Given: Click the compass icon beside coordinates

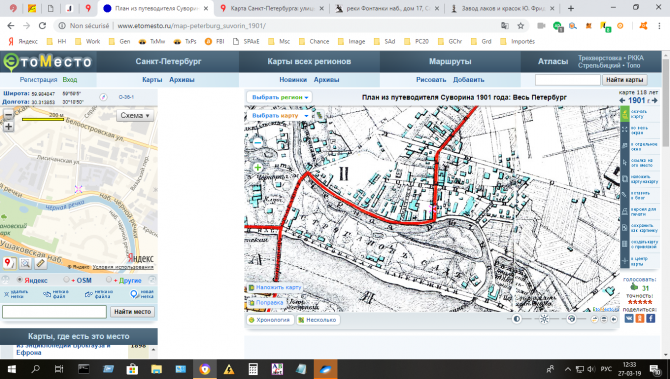Looking at the screenshot, I should (x=103, y=97).
